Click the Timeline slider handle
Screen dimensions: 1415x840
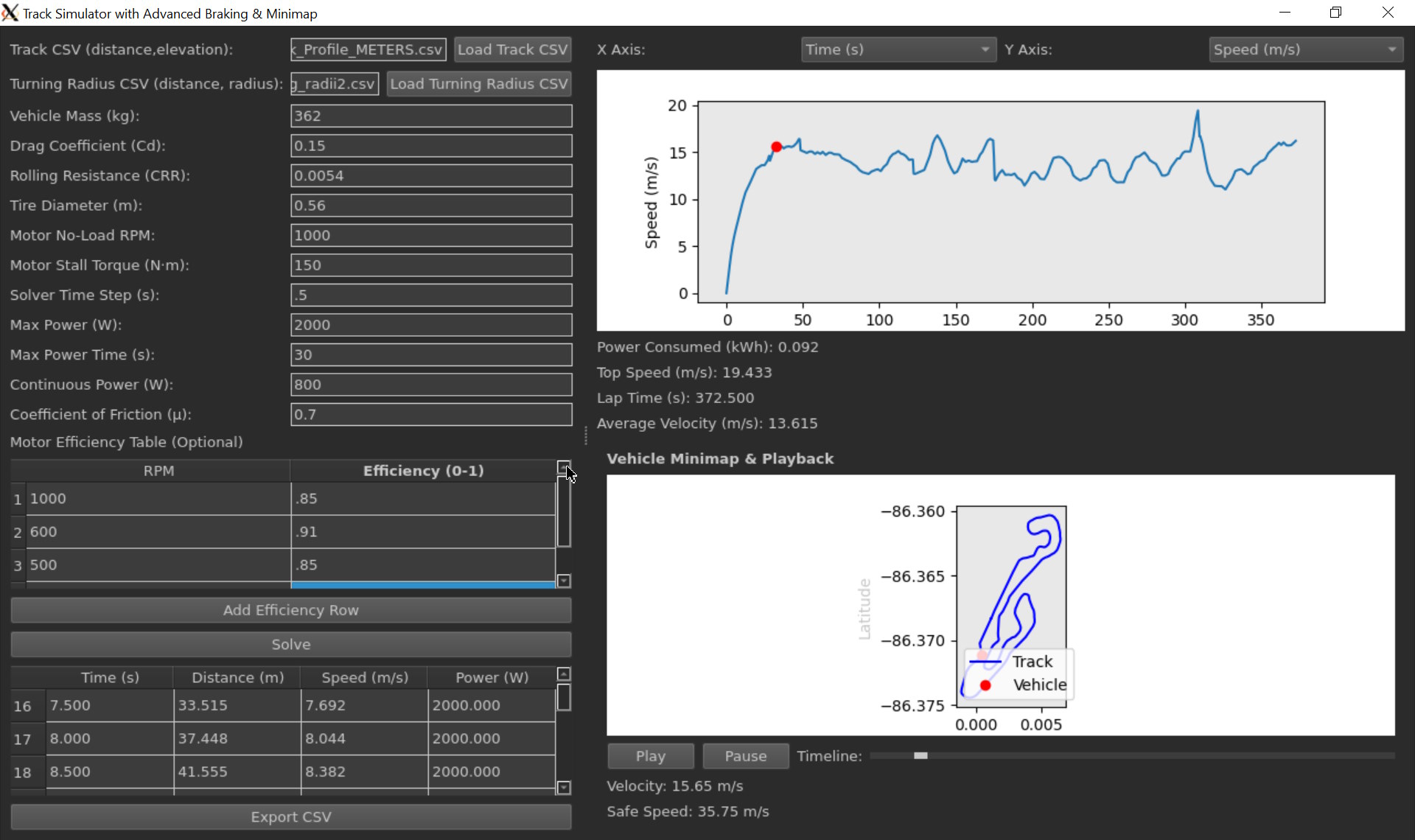click(x=920, y=755)
